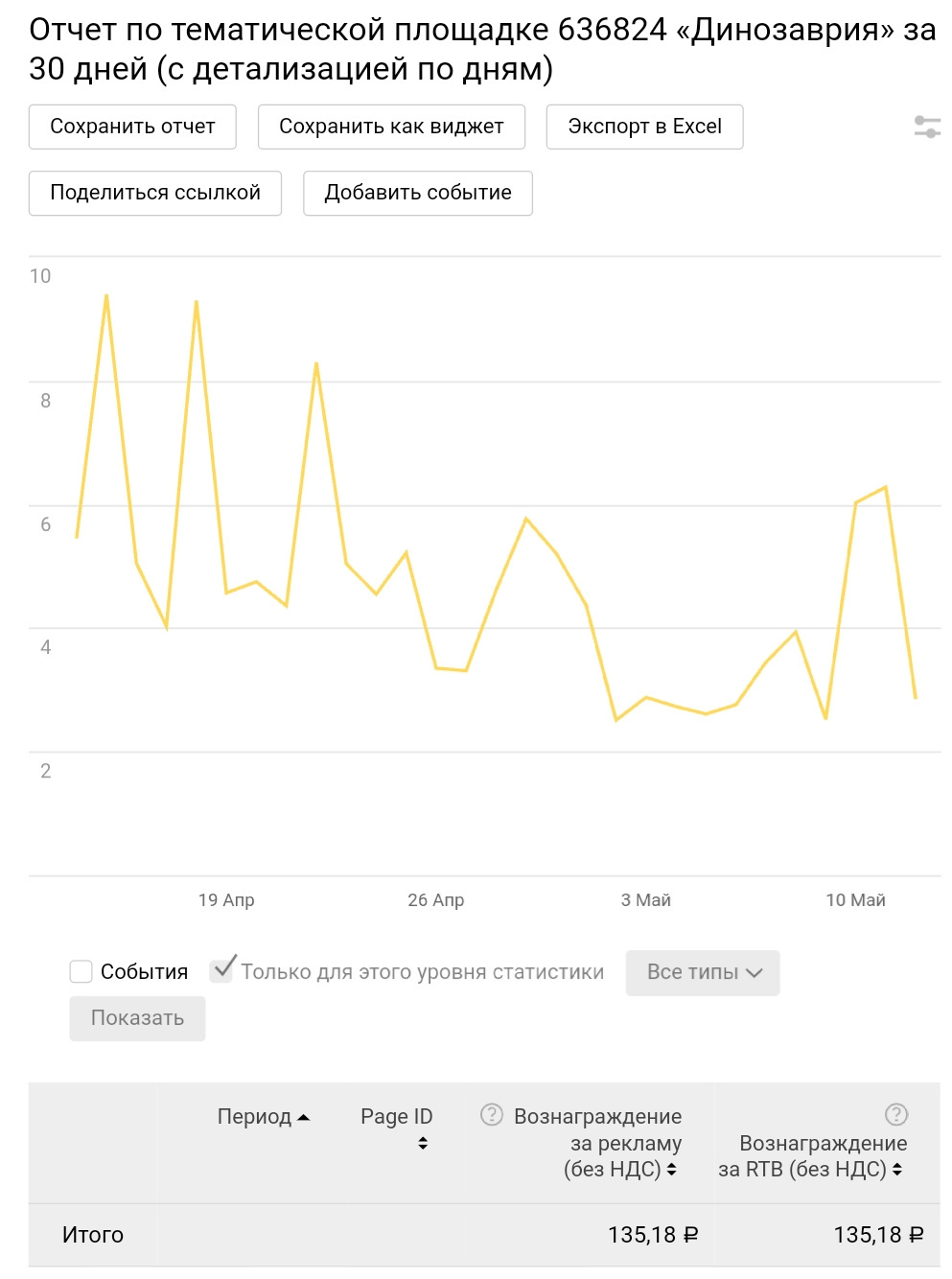Sort by Page ID arrows

pos(423,1143)
